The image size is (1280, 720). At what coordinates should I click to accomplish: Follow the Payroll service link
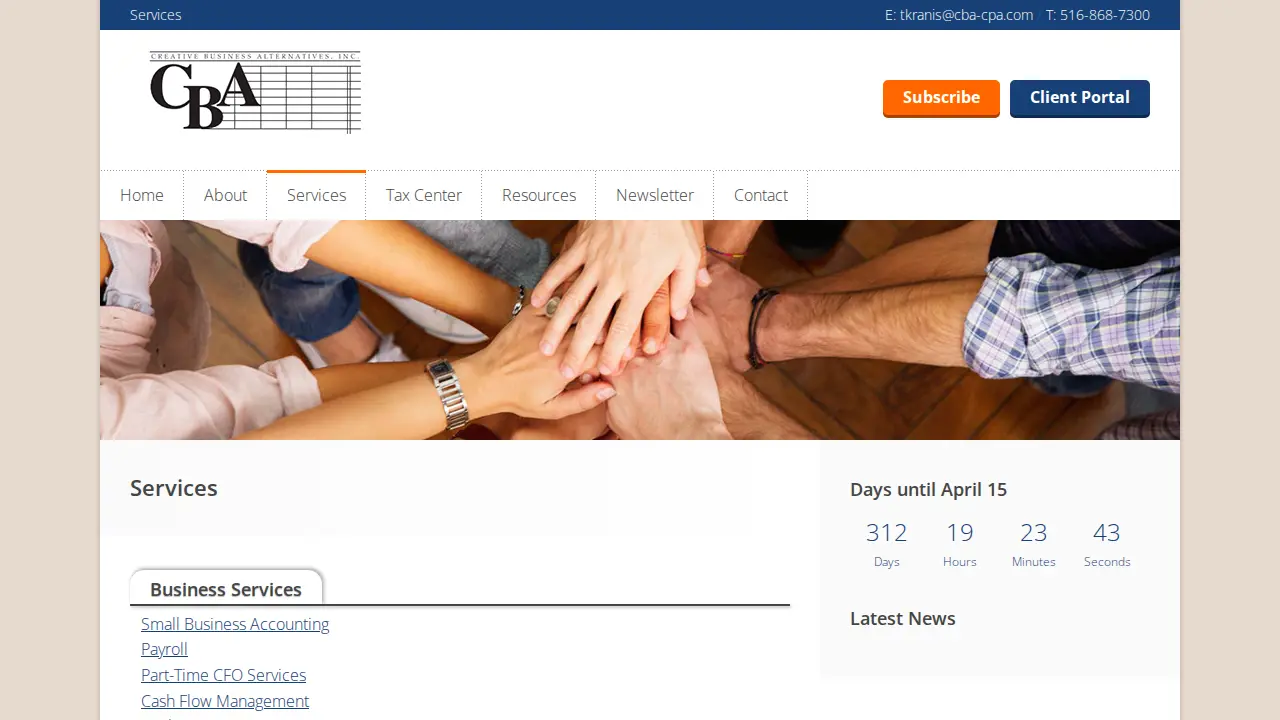[164, 649]
